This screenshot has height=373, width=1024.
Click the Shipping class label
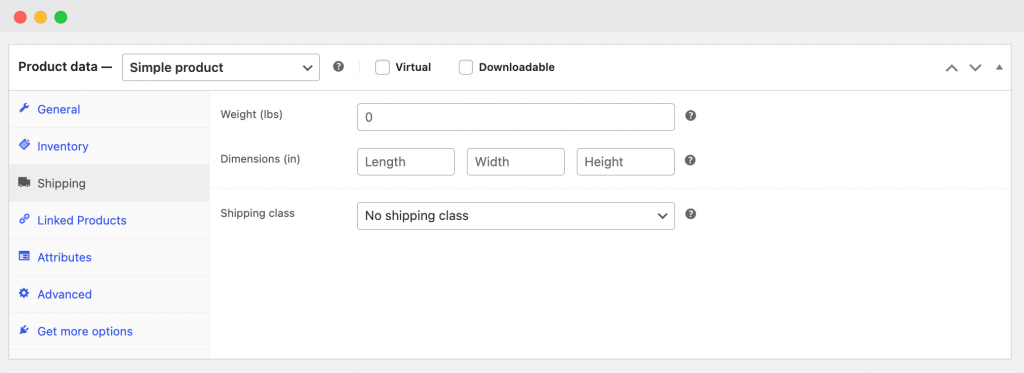click(x=258, y=213)
